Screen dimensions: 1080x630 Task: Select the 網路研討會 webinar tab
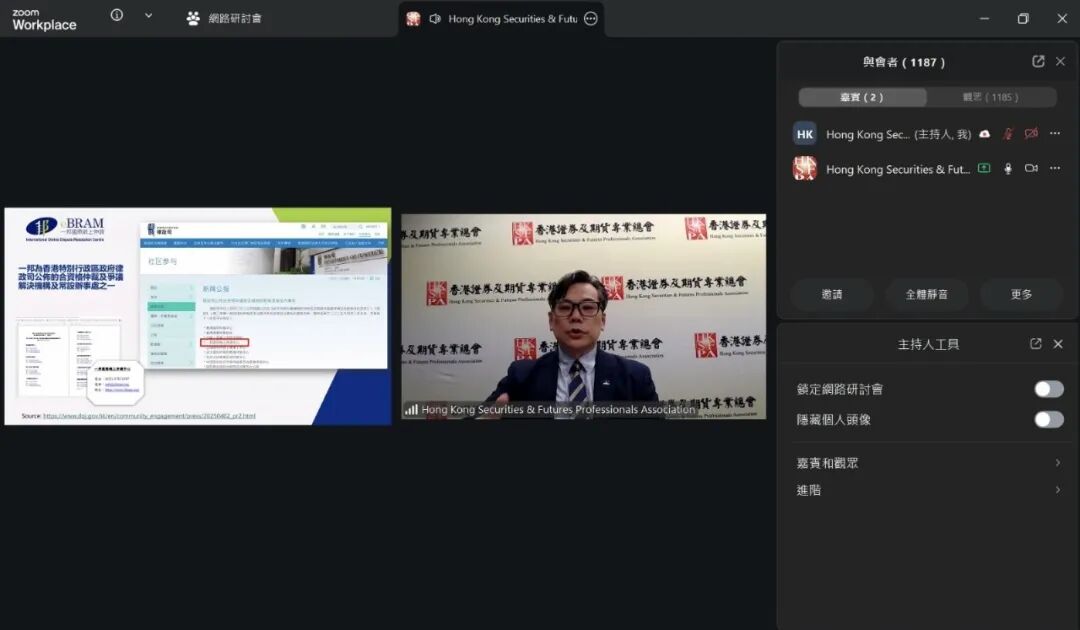point(225,19)
